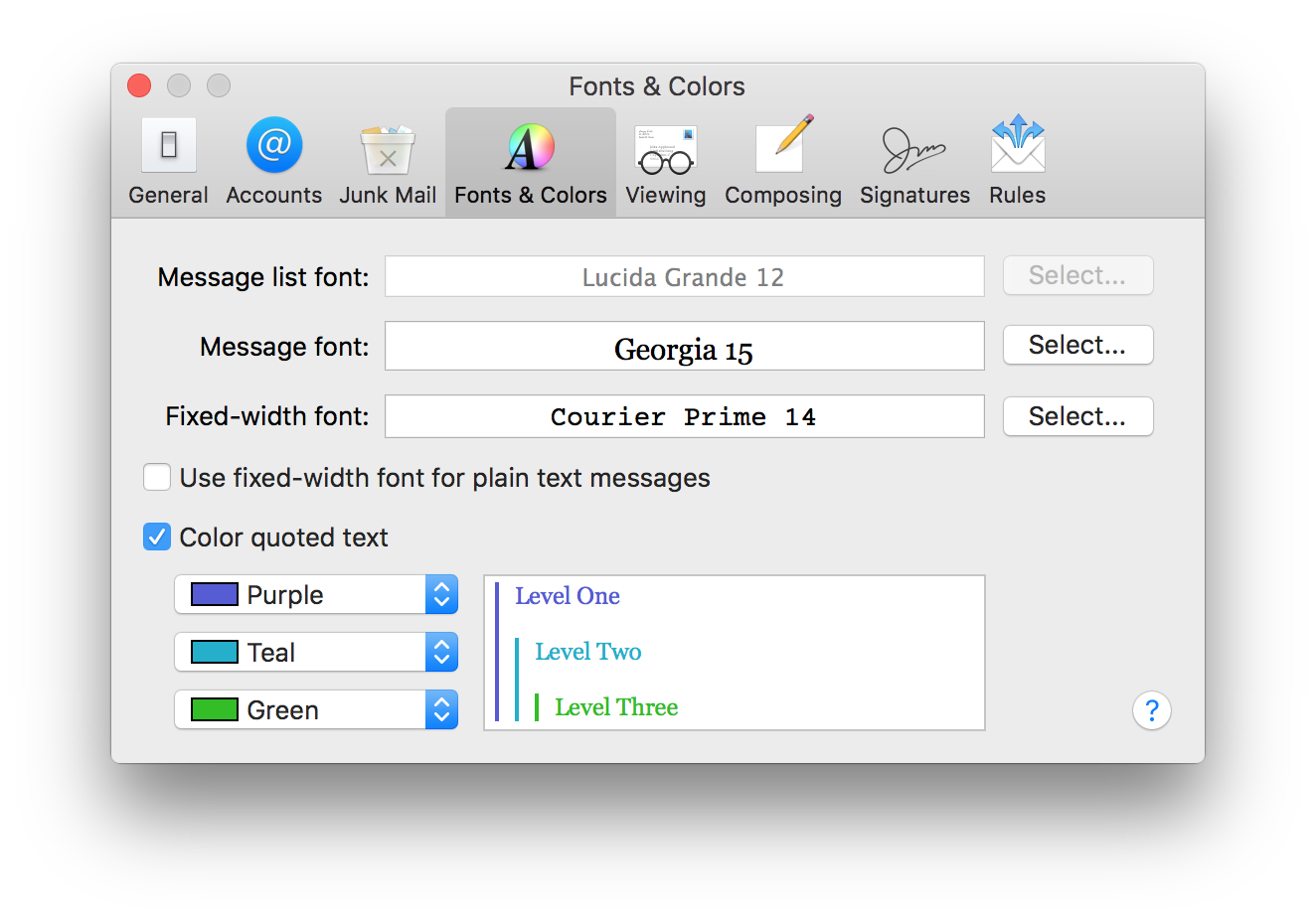Viewport: 1316px width, 922px height.
Task: Uncheck the Color quoted text checkbox
Action: (x=157, y=538)
